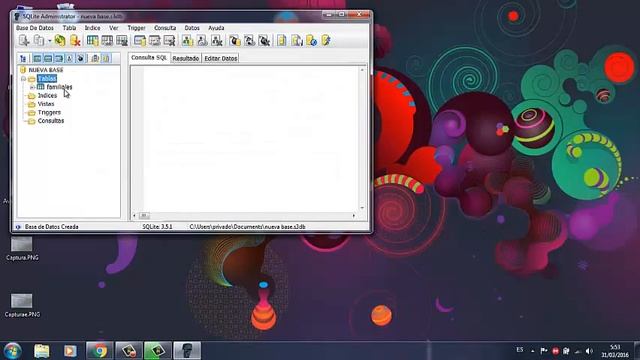Image resolution: width=640 pixels, height=360 pixels.
Task: Click the Delete Index toolbar icon
Action: pyautogui.click(x=169, y=40)
